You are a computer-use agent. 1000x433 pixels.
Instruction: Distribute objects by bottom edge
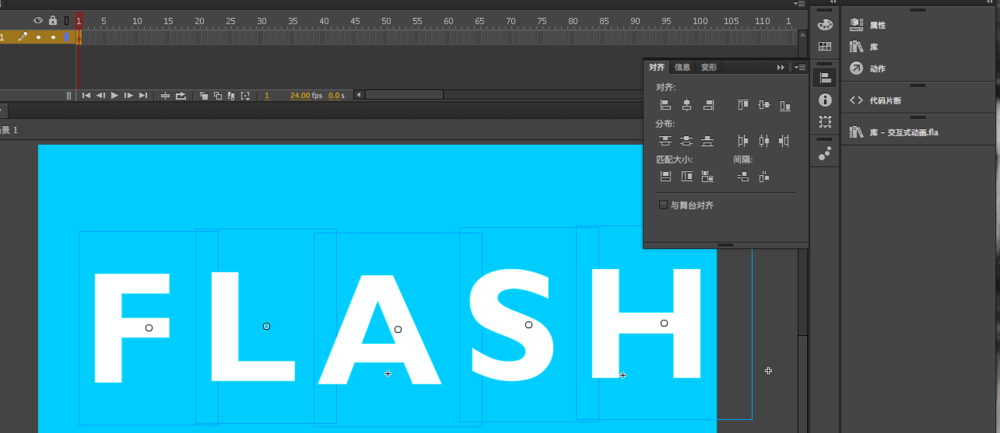point(707,141)
